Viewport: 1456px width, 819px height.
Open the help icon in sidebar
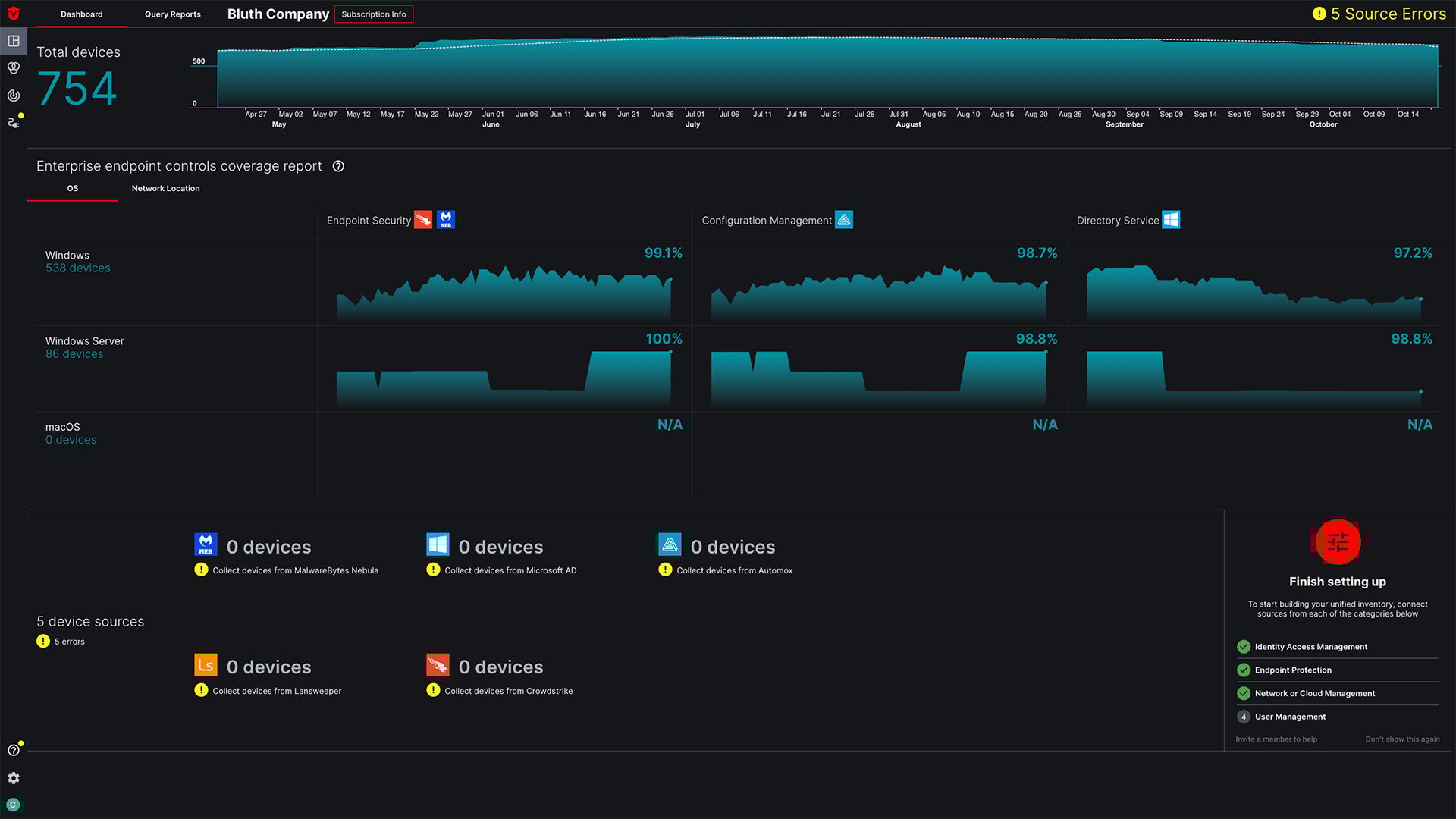point(13,750)
